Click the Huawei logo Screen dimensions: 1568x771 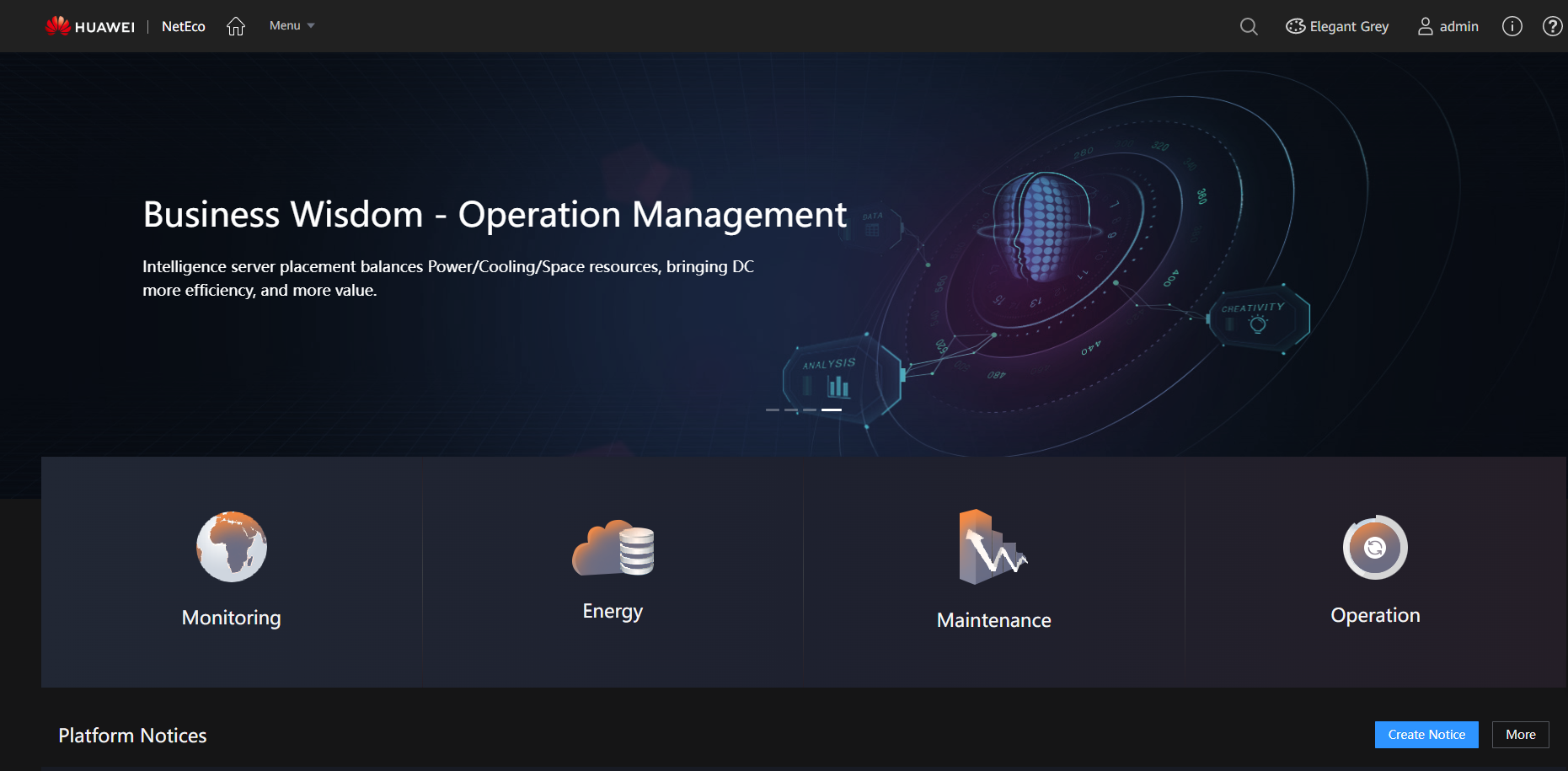90,26
